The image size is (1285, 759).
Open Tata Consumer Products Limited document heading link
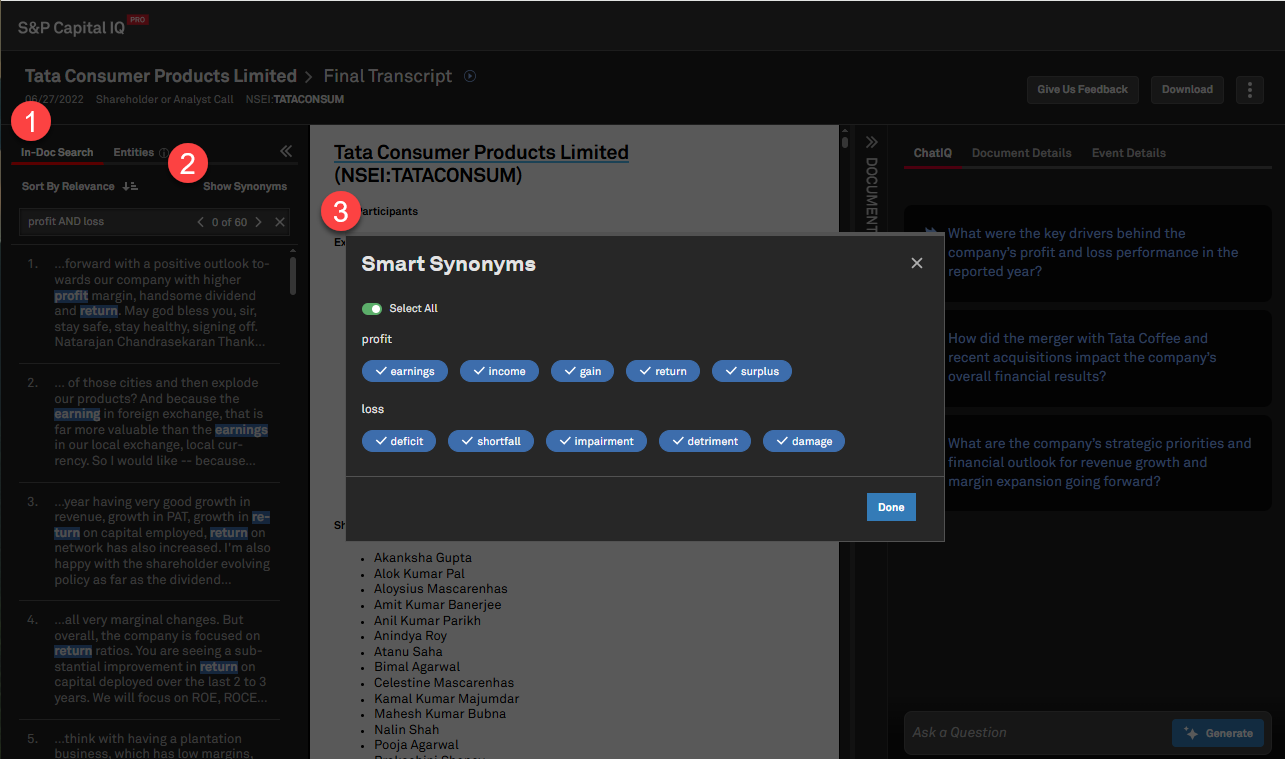tap(481, 152)
